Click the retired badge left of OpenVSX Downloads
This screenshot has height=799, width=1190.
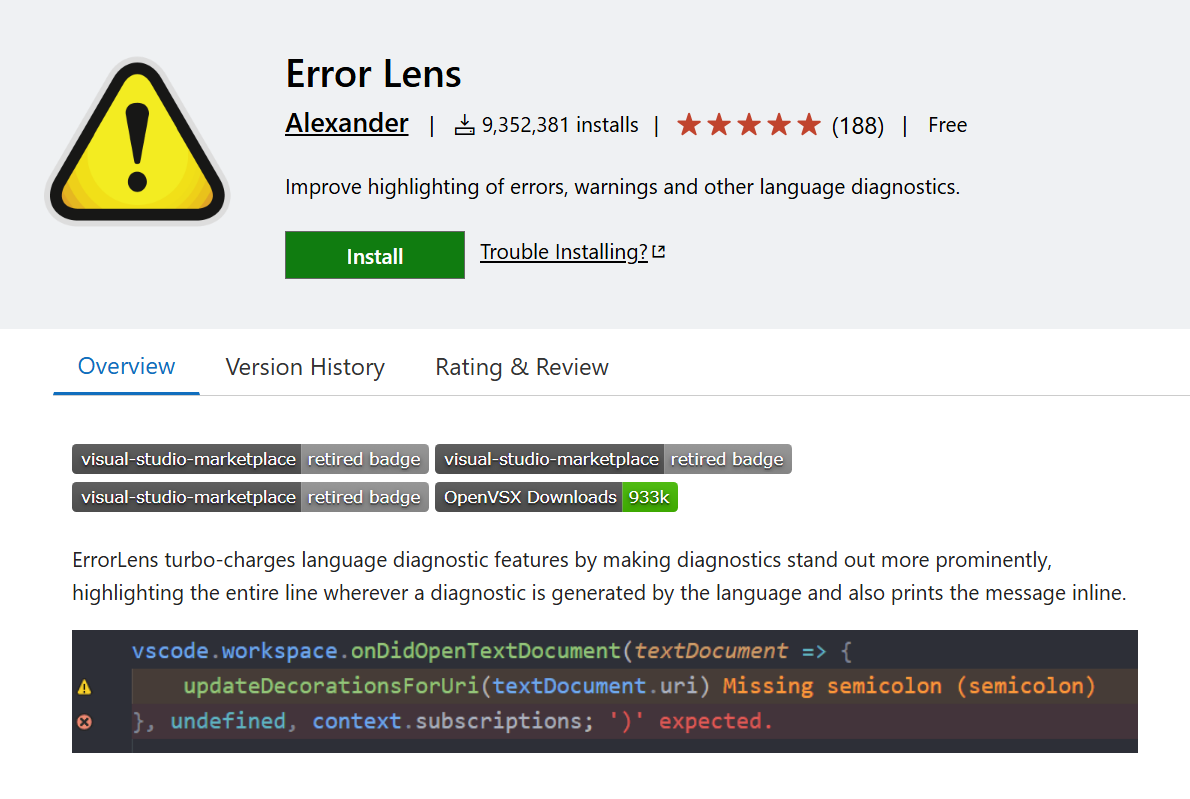250,497
